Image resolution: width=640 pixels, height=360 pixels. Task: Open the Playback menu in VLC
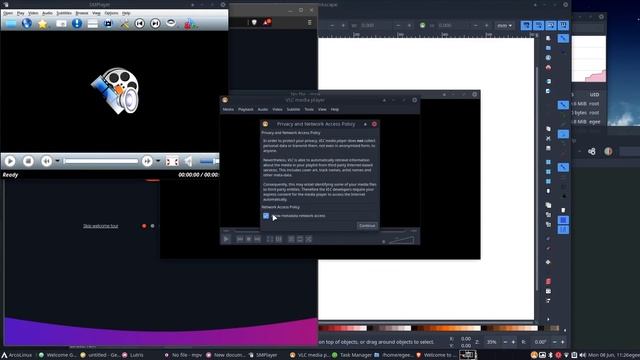tap(246, 109)
